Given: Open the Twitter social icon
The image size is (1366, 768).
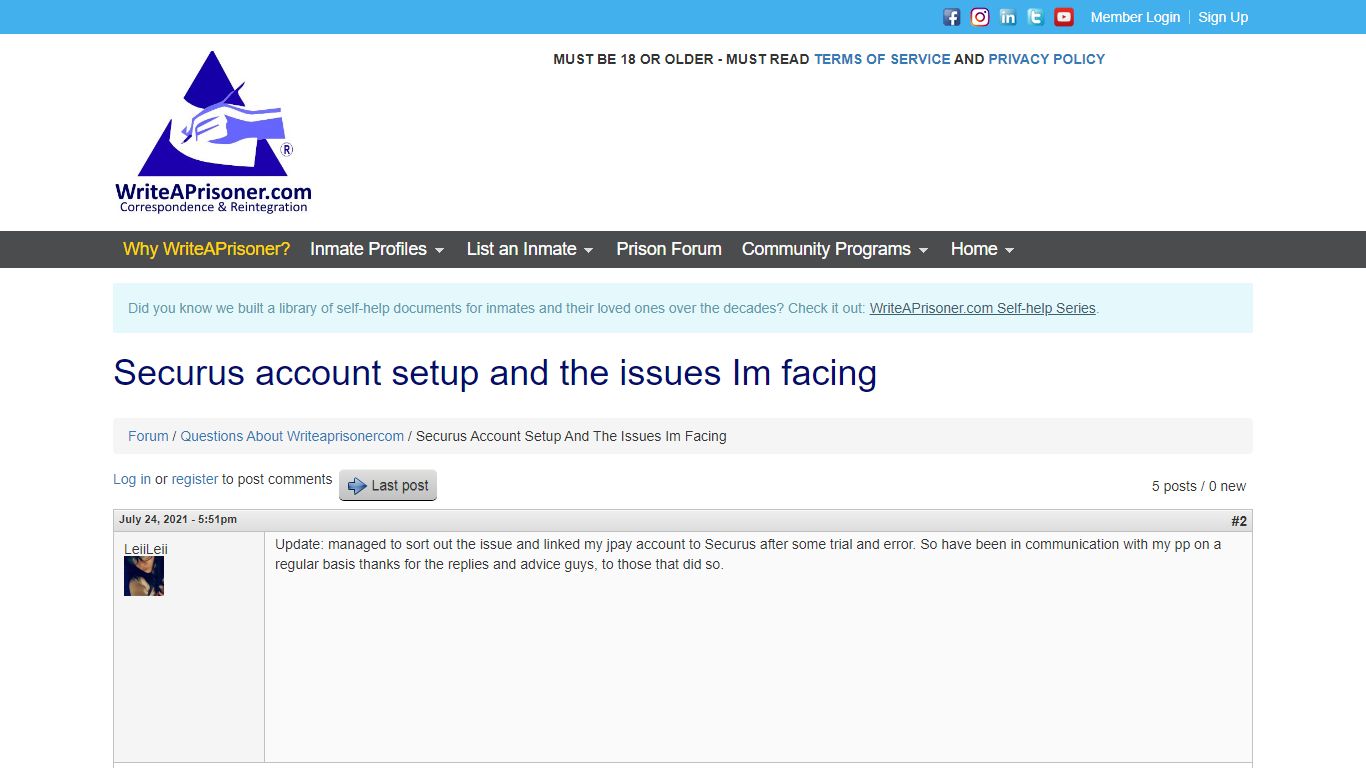Looking at the screenshot, I should 1036,17.
